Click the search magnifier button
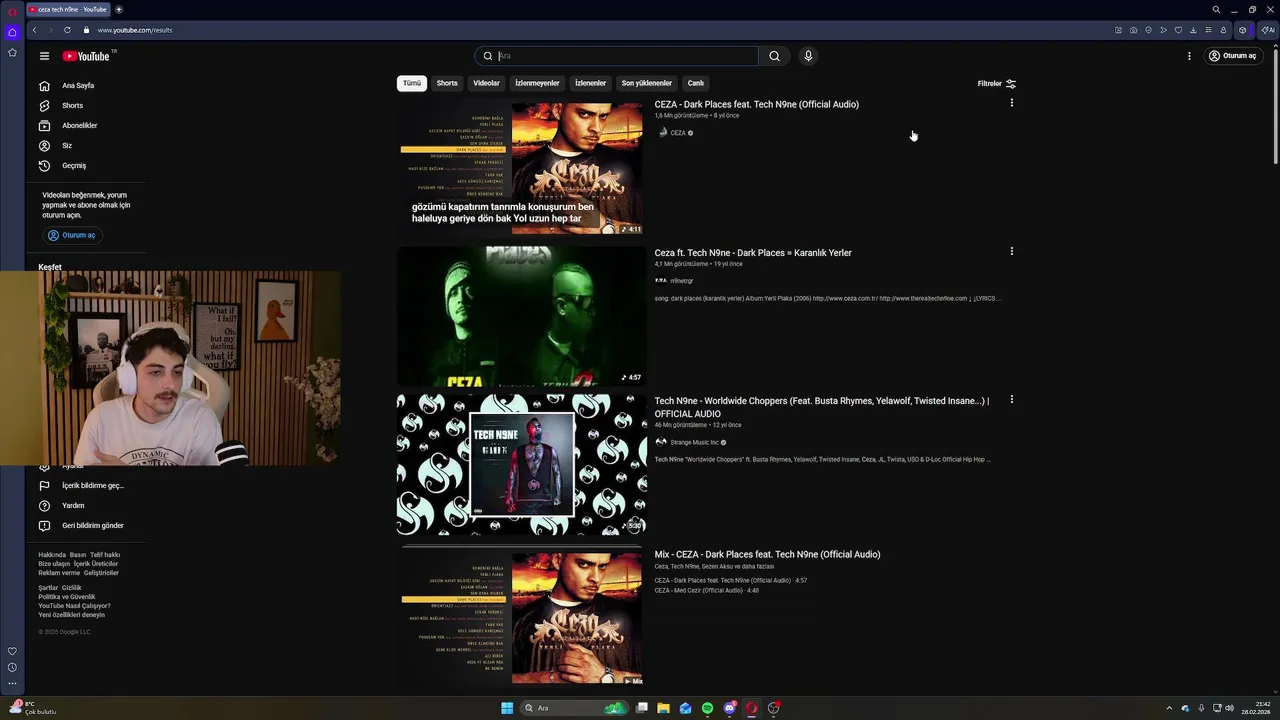This screenshot has height=720, width=1280. [774, 56]
